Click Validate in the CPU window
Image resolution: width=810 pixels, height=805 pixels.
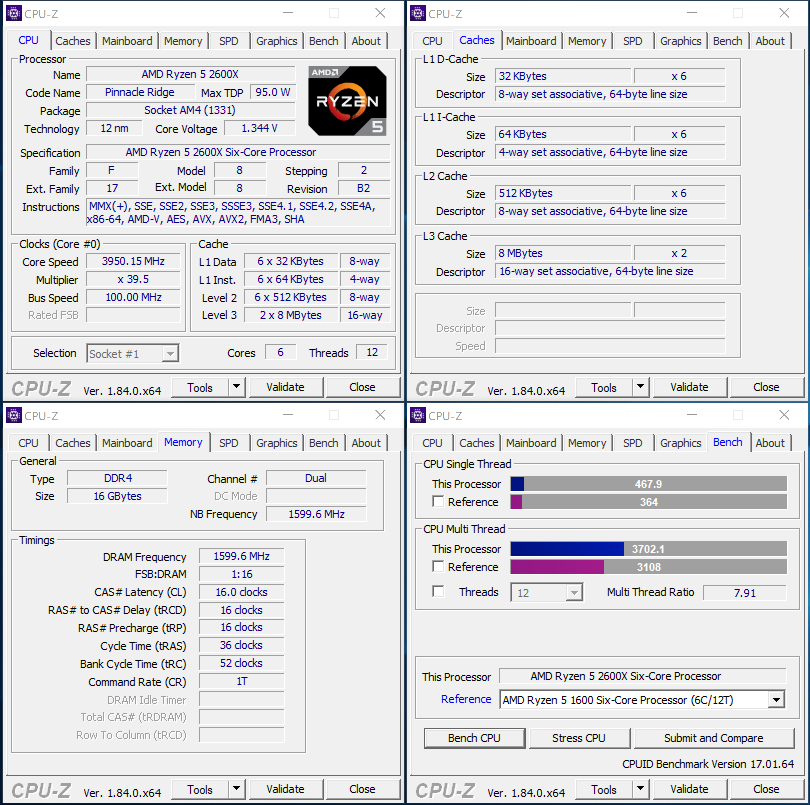click(x=286, y=387)
